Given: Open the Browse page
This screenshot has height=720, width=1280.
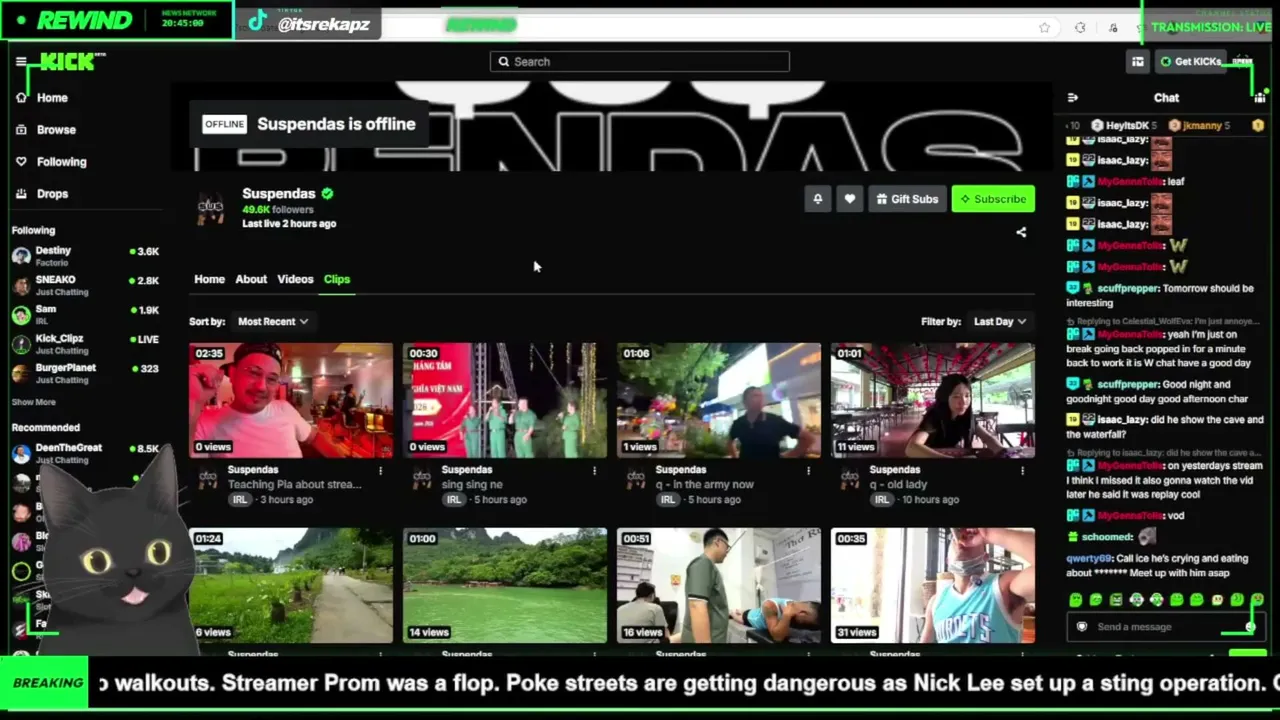Looking at the screenshot, I should [46, 130].
